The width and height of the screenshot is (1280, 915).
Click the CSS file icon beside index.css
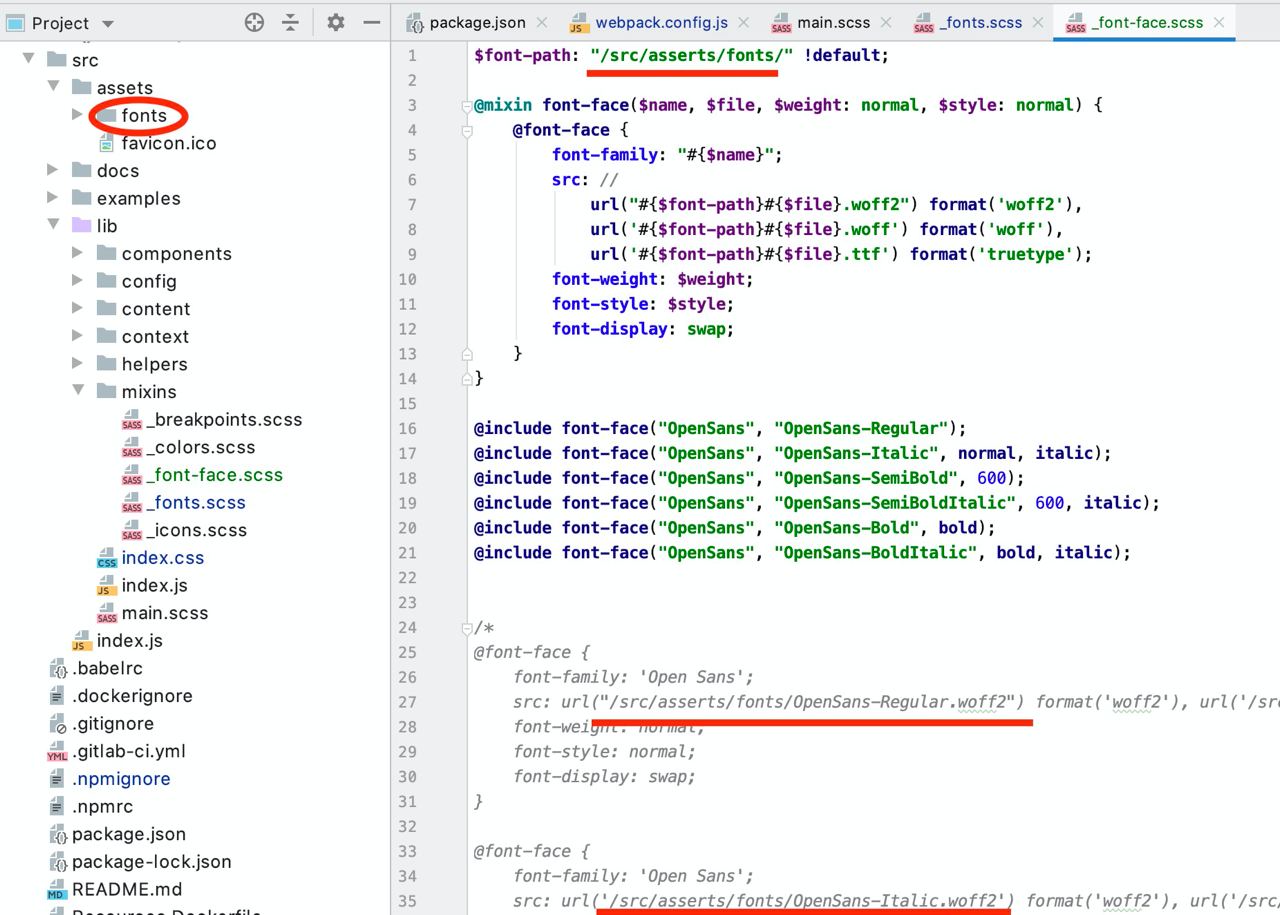[107, 558]
